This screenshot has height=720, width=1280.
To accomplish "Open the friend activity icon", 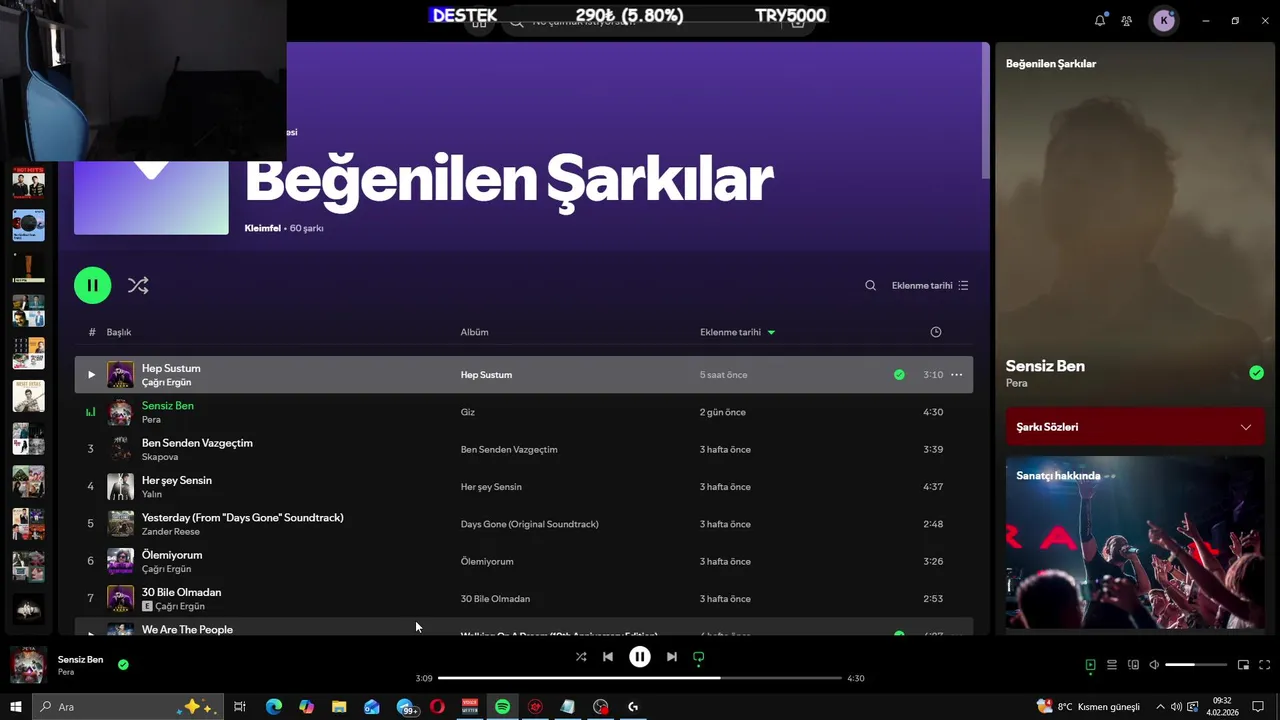I will (1127, 20).
